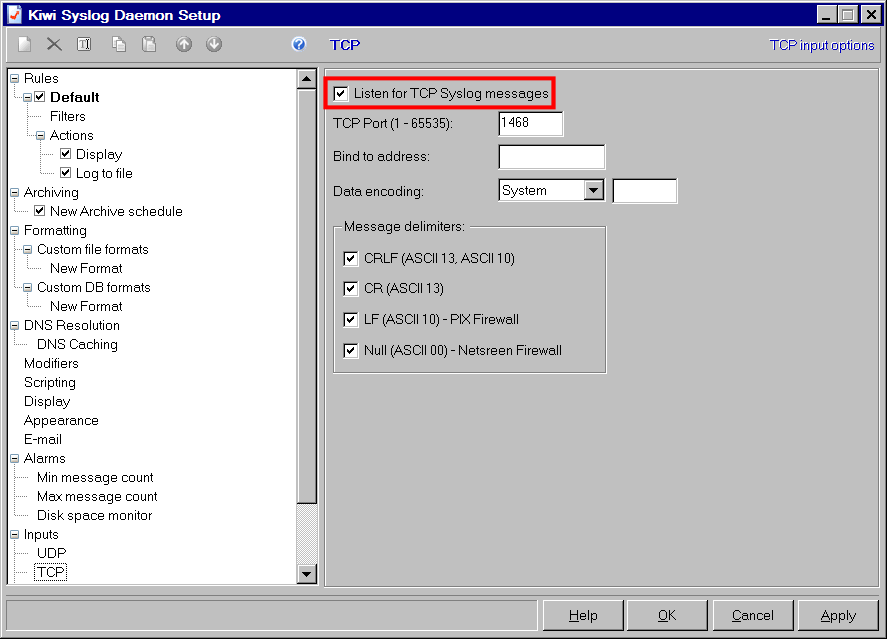Click the Apply button
This screenshot has width=887, height=639.
838,615
